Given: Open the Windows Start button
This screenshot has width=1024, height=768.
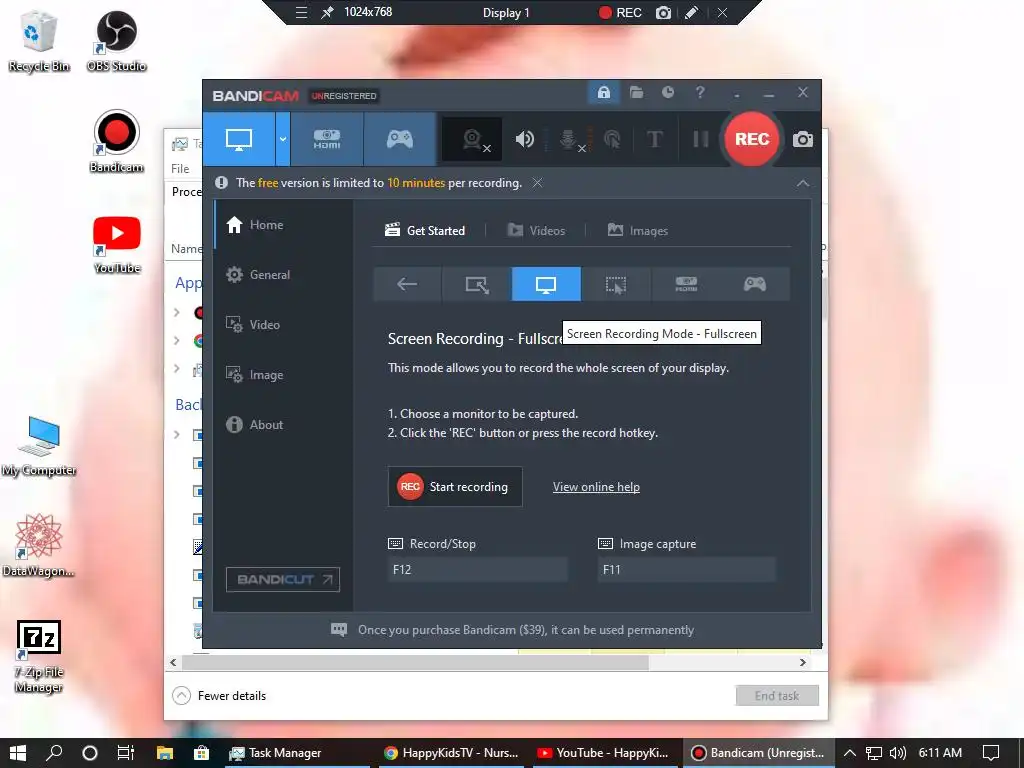Looking at the screenshot, I should pyautogui.click(x=18, y=753).
